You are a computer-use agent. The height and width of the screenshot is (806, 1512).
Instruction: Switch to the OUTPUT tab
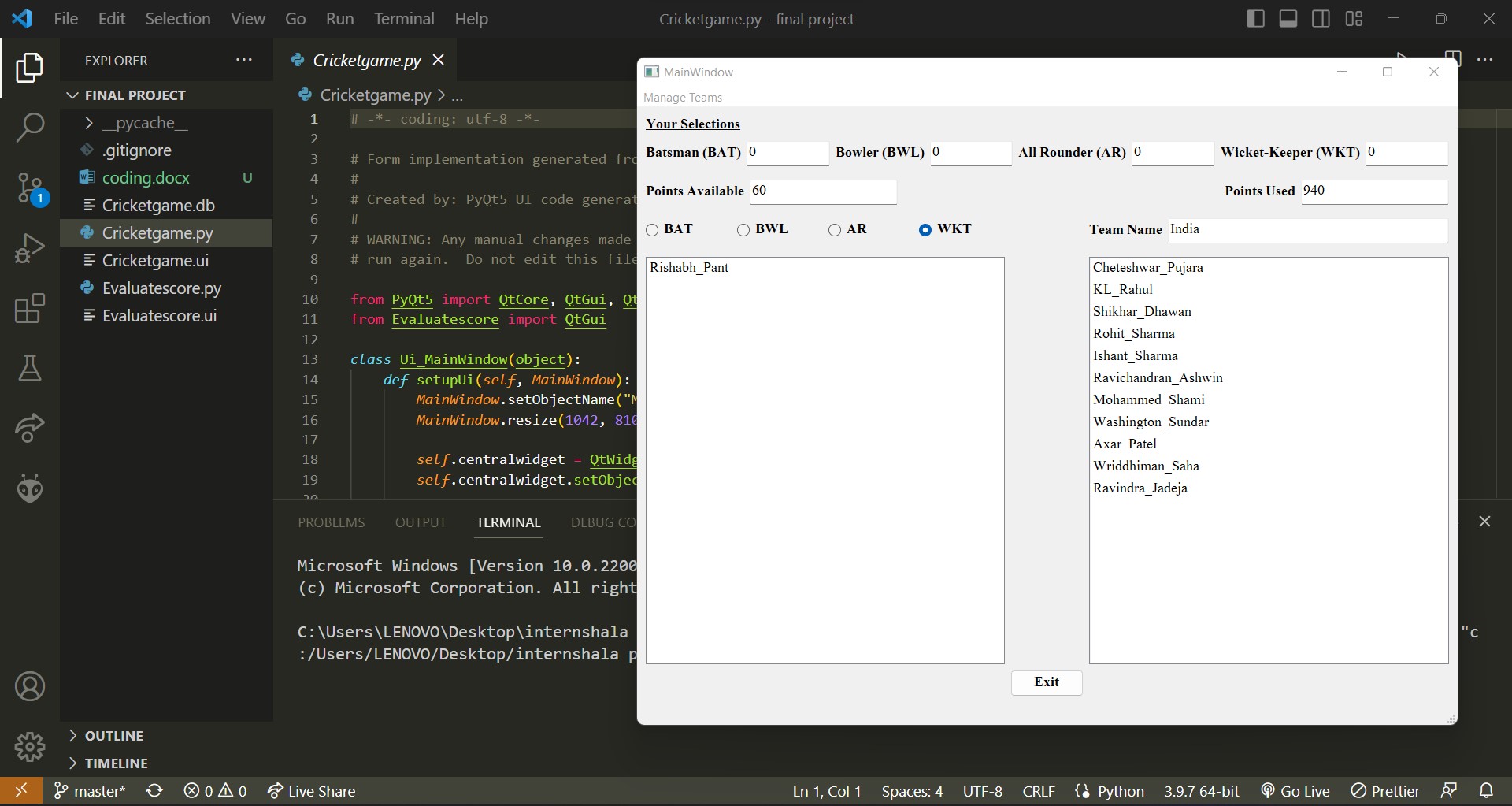coord(421,522)
